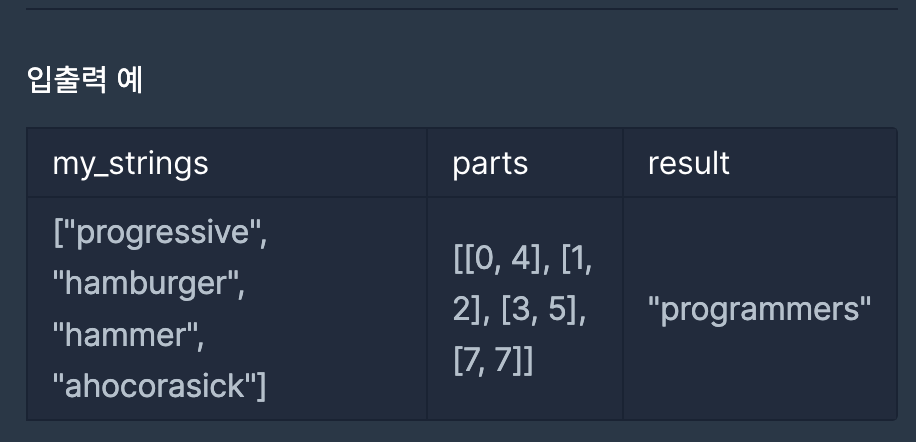Click the closing bracket after "ahocorasick"
Image resolution: width=916 pixels, height=442 pixels.
[x=262, y=387]
